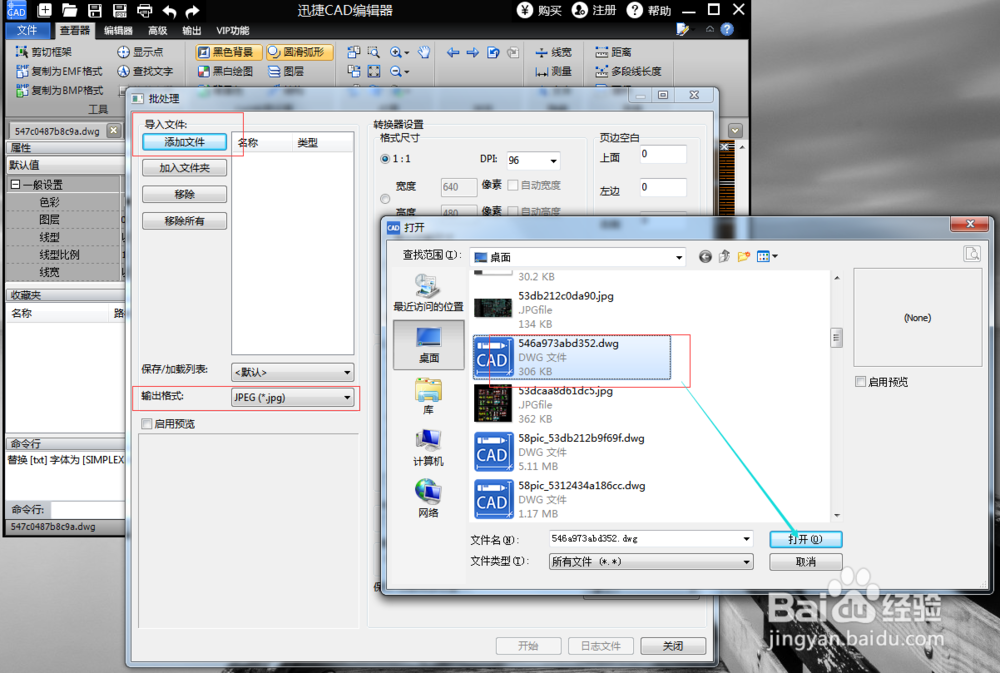Image resolution: width=1000 pixels, height=673 pixels.
Task: Select the 显示点 show points tool
Action: [140, 52]
